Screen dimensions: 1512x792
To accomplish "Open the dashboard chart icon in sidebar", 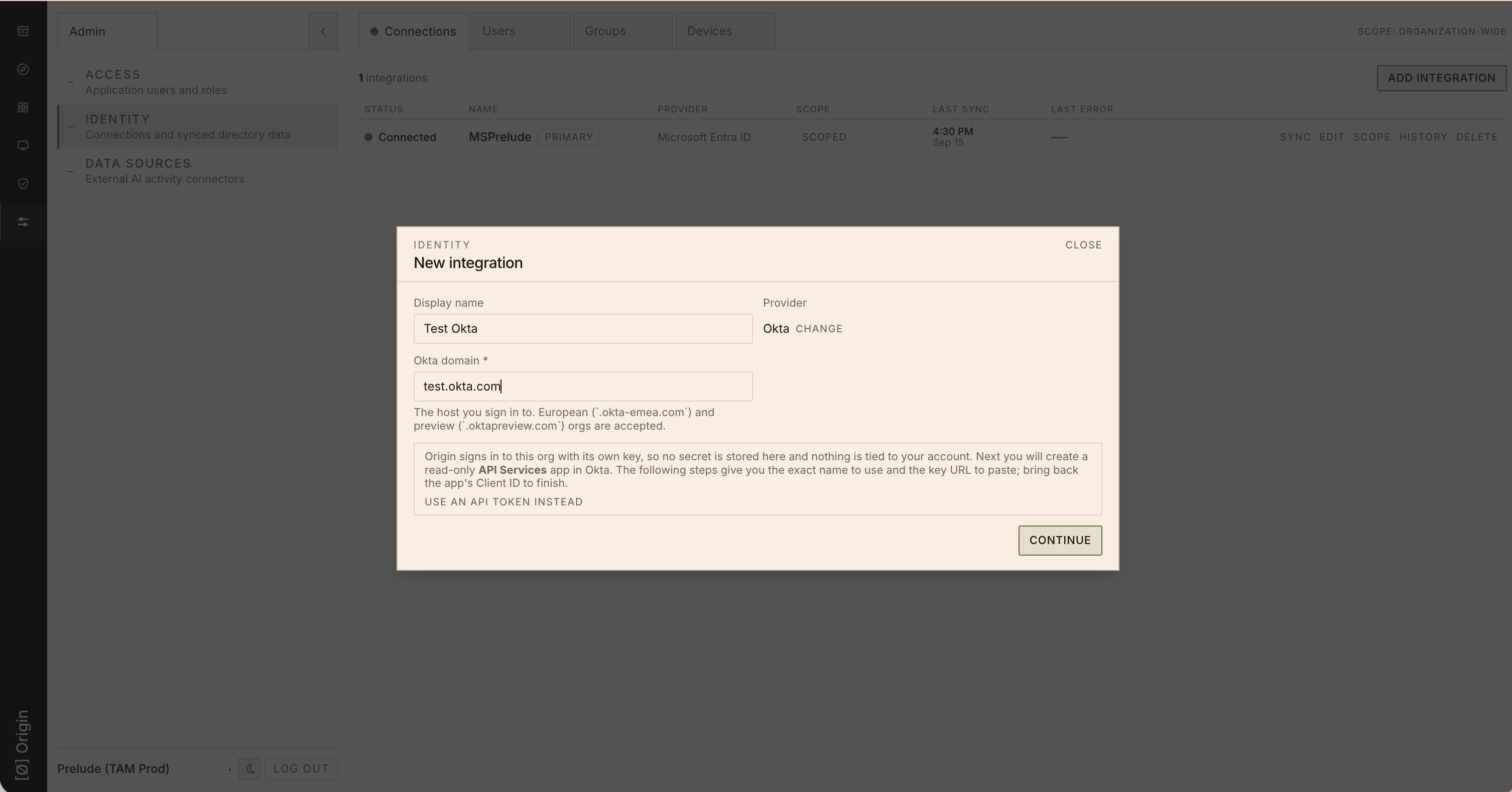I will coord(23,31).
